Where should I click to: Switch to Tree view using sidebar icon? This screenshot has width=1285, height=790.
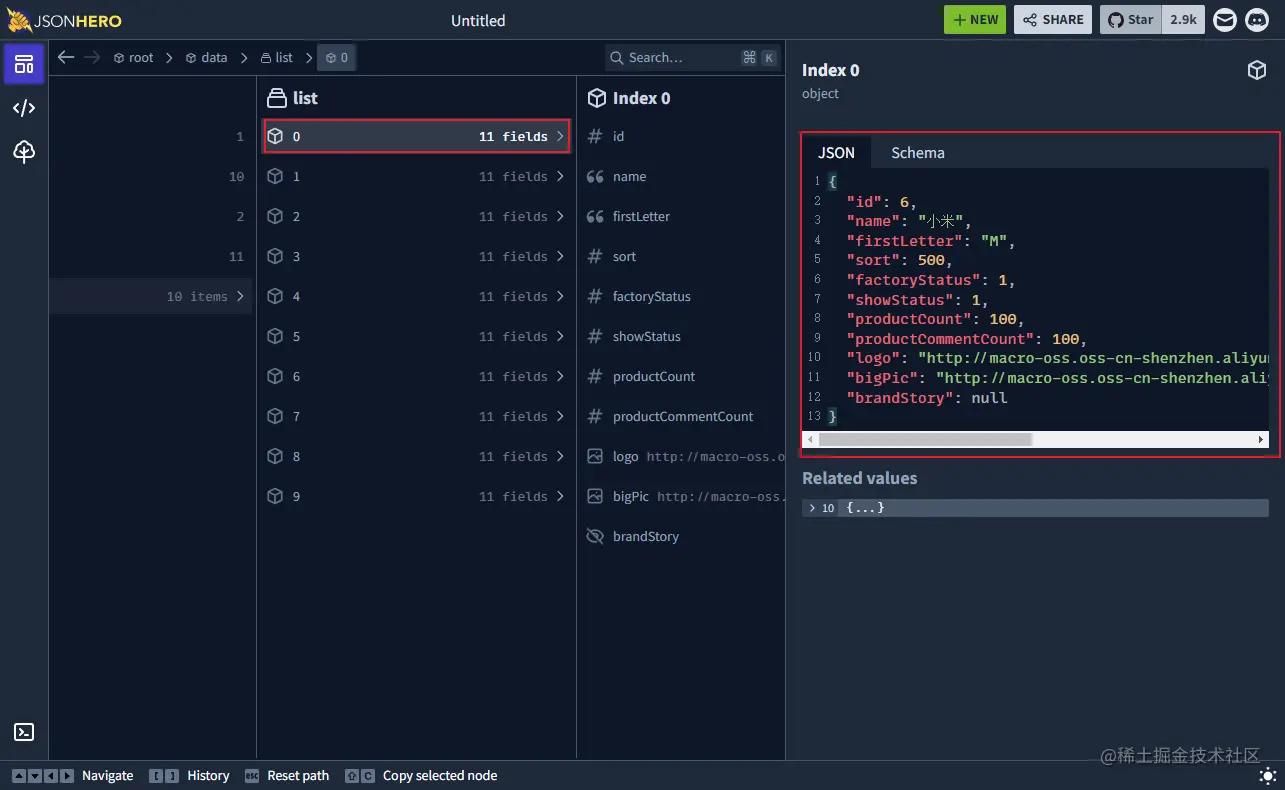pos(23,152)
